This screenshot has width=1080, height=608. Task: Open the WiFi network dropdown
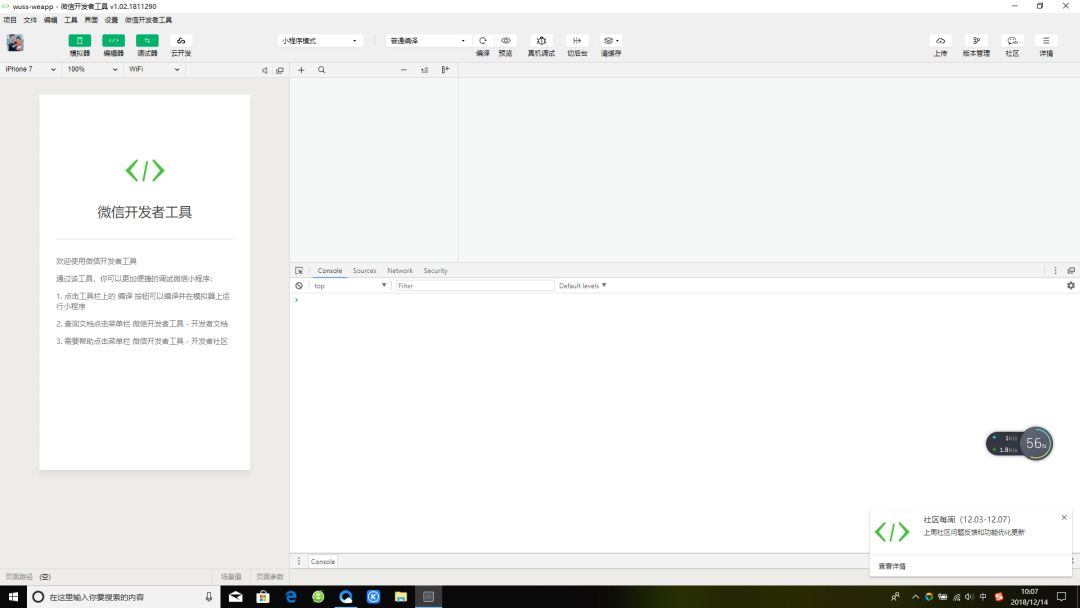click(x=154, y=70)
